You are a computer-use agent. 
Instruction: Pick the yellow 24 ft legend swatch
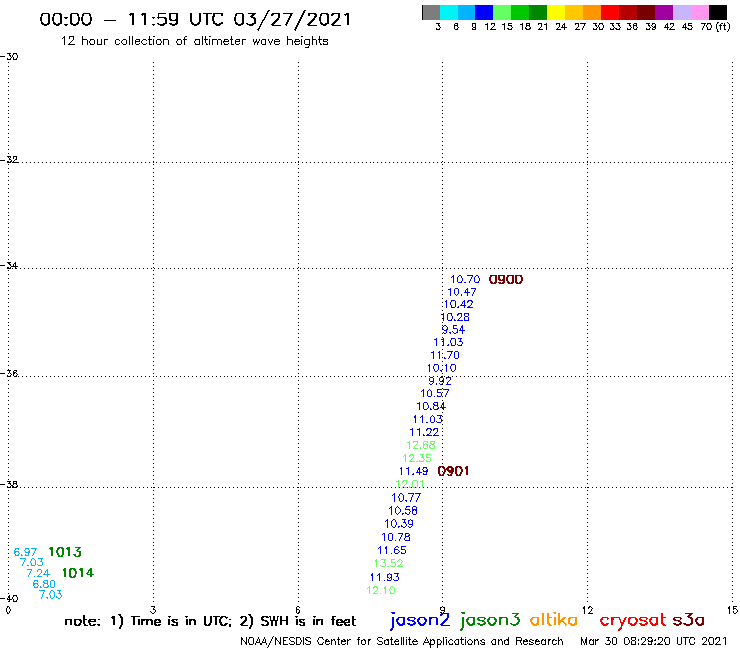[x=556, y=12]
